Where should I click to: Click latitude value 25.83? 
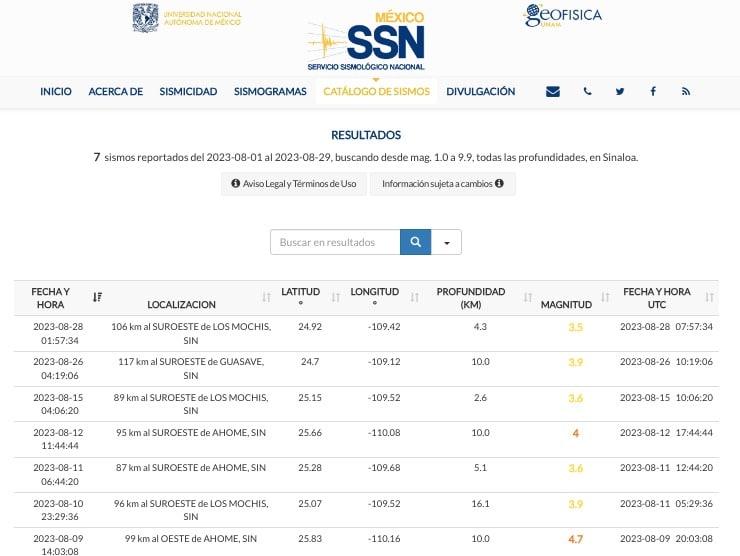(x=310, y=539)
